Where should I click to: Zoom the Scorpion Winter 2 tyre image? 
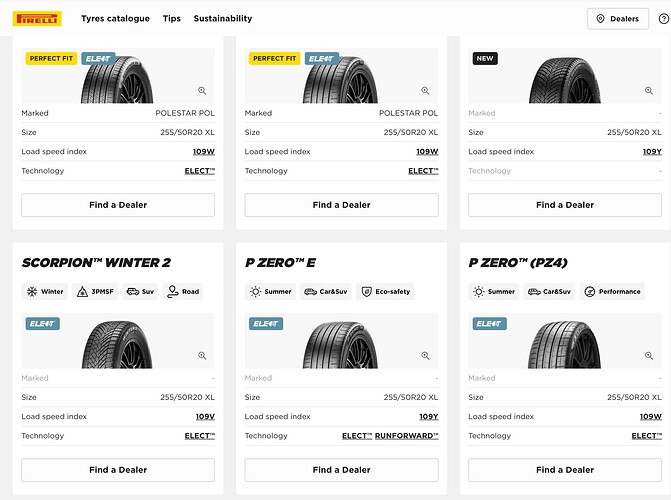click(202, 355)
